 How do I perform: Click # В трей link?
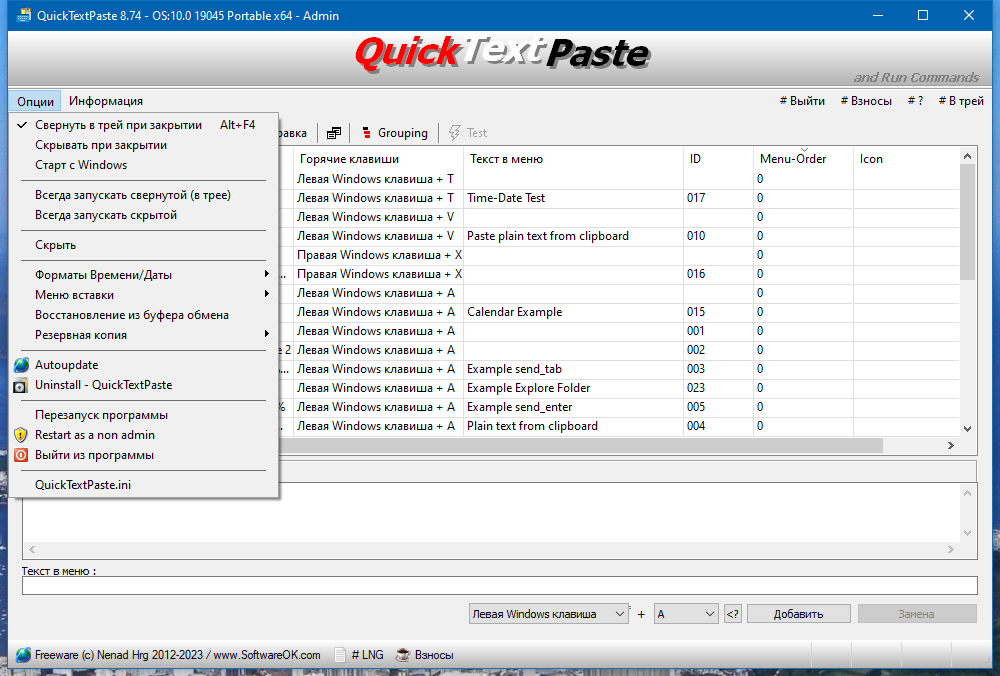(x=961, y=101)
